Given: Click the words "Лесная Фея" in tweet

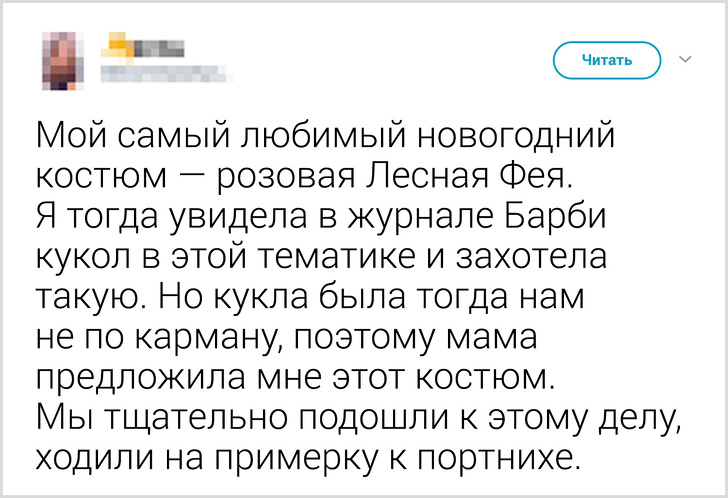Looking at the screenshot, I should pos(495,178).
